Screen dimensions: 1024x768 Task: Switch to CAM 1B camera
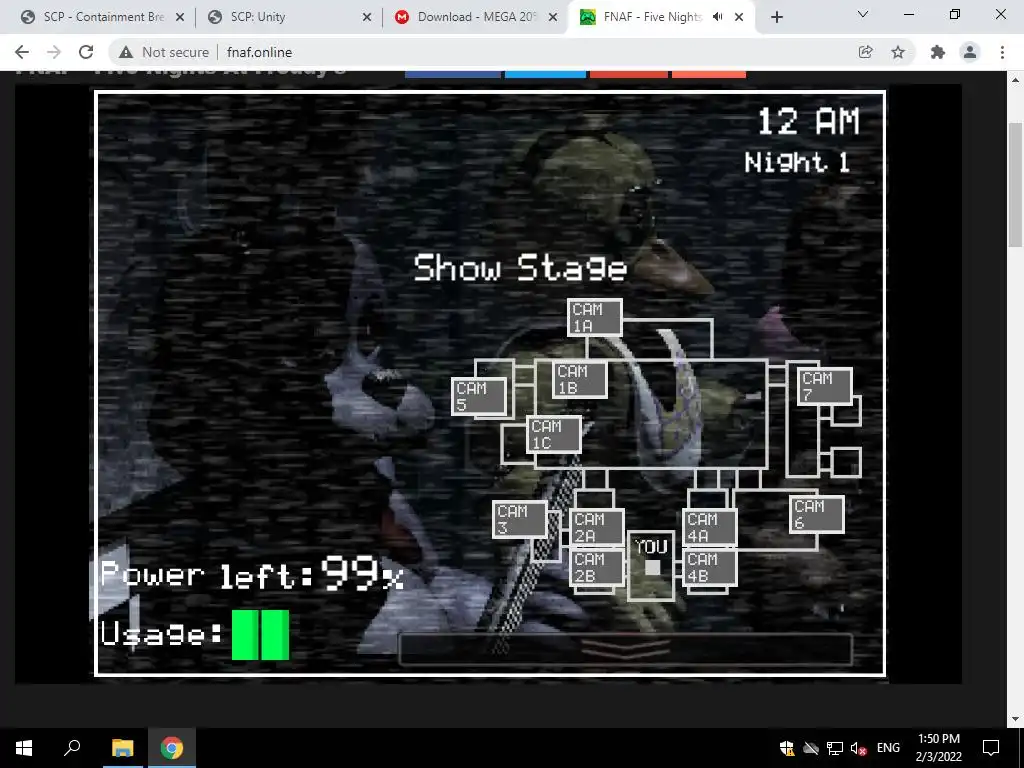(579, 379)
